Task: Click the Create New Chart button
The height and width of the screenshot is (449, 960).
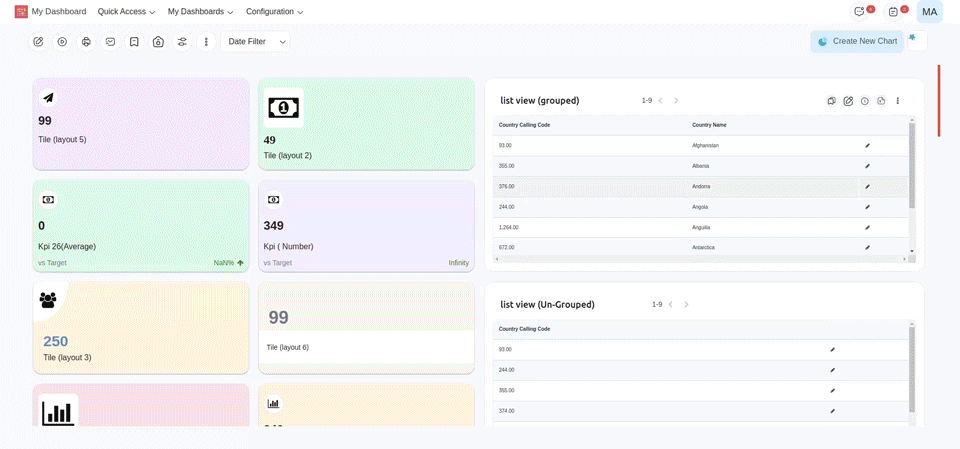Action: [856, 41]
